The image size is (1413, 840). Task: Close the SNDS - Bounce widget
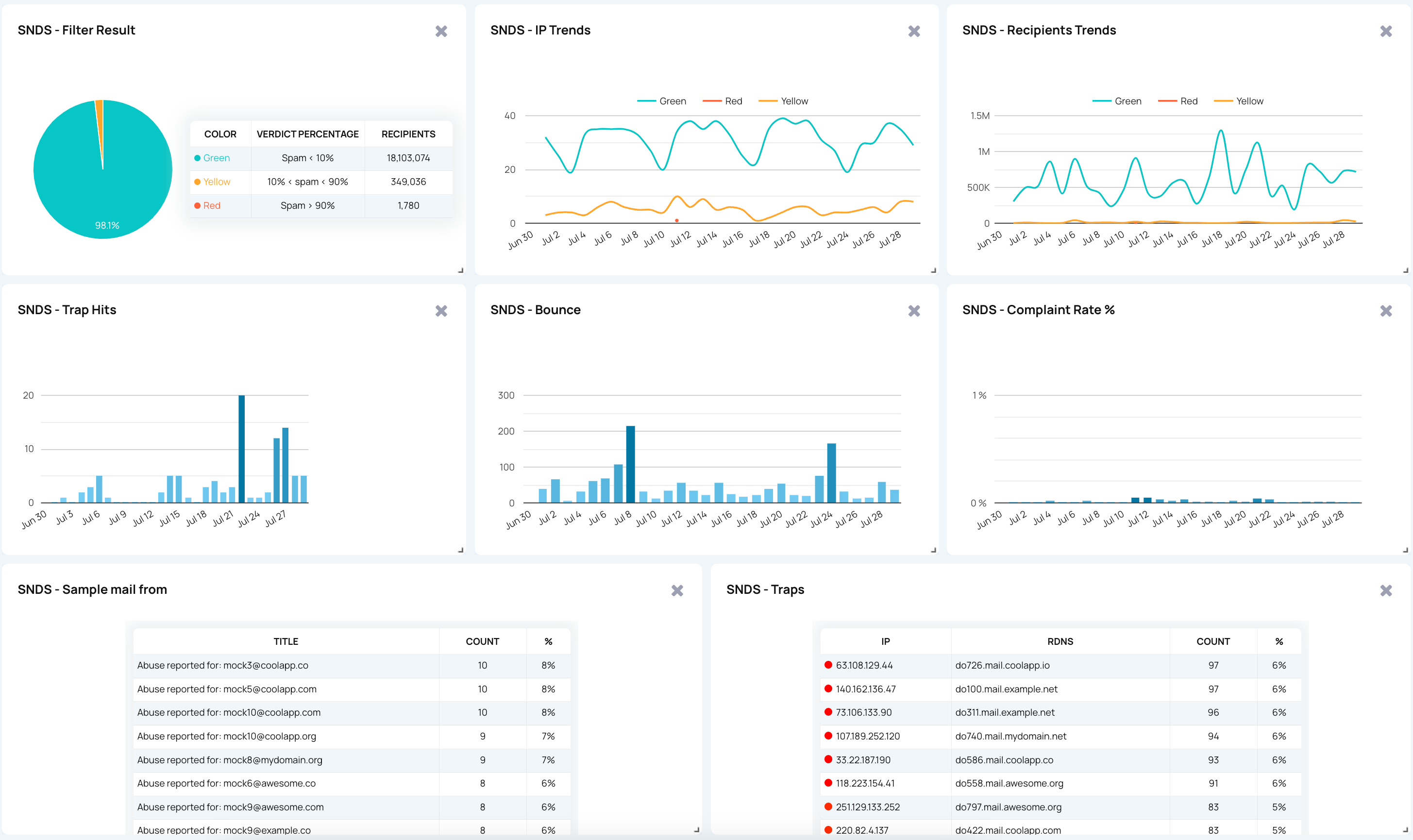coord(914,311)
